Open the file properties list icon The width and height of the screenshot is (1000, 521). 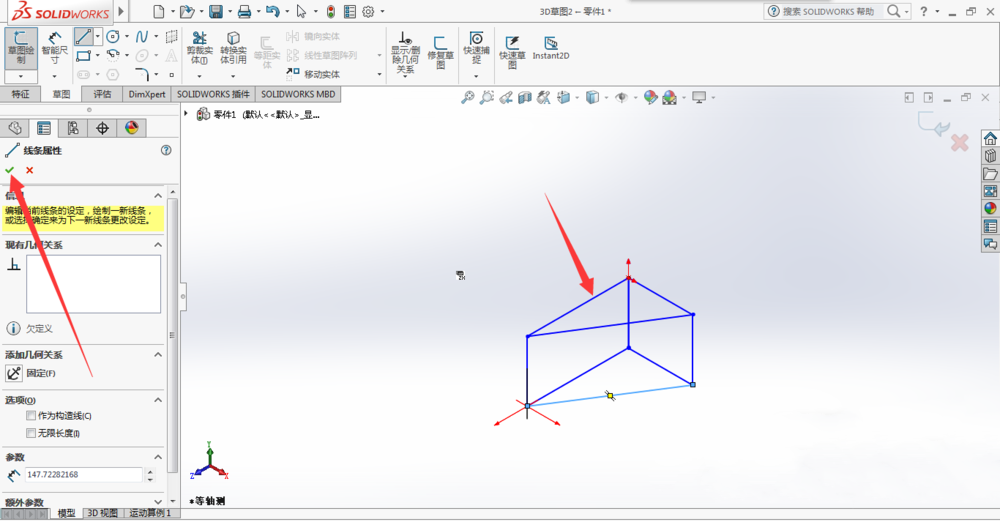(x=349, y=11)
